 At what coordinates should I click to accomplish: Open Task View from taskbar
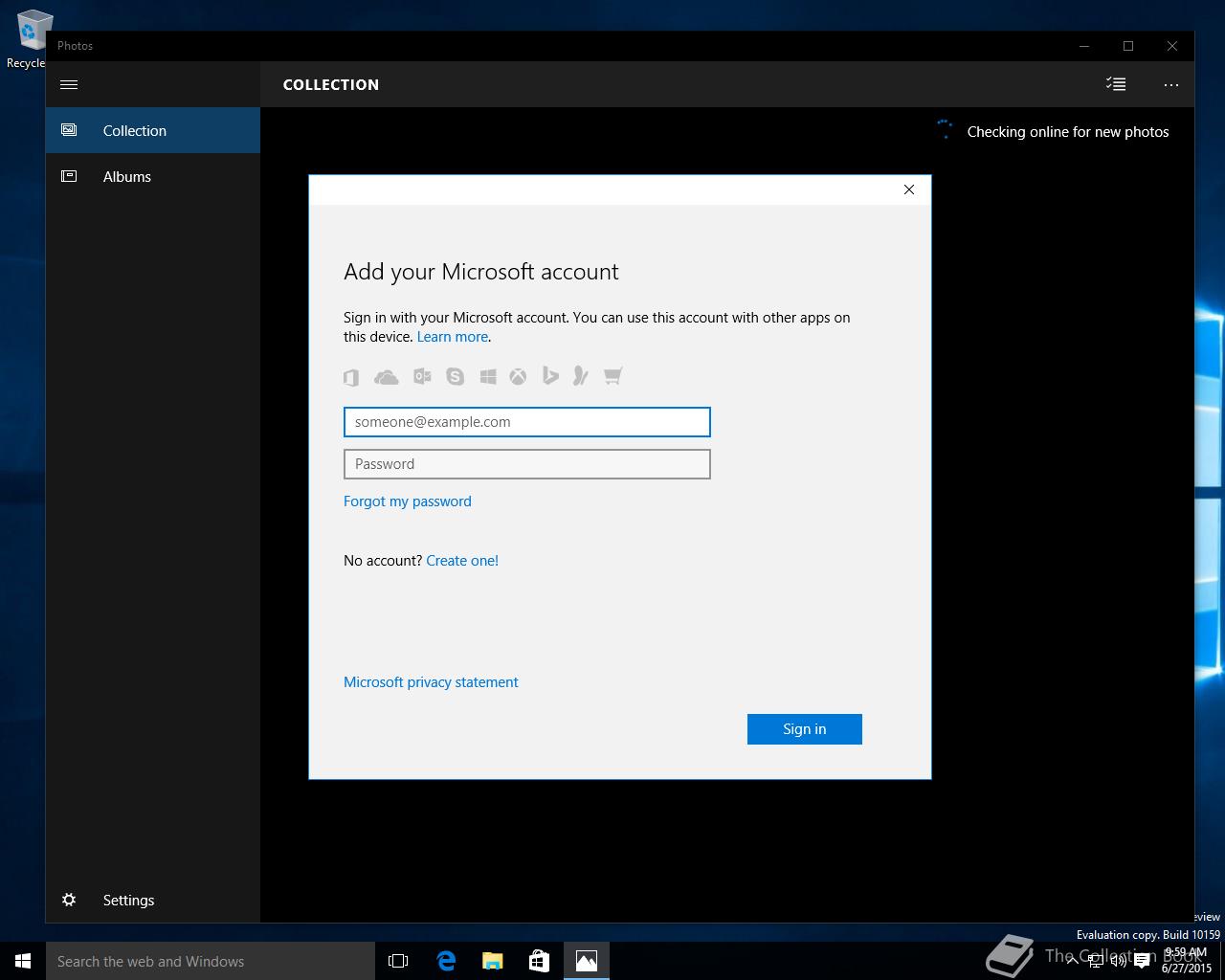(398, 961)
